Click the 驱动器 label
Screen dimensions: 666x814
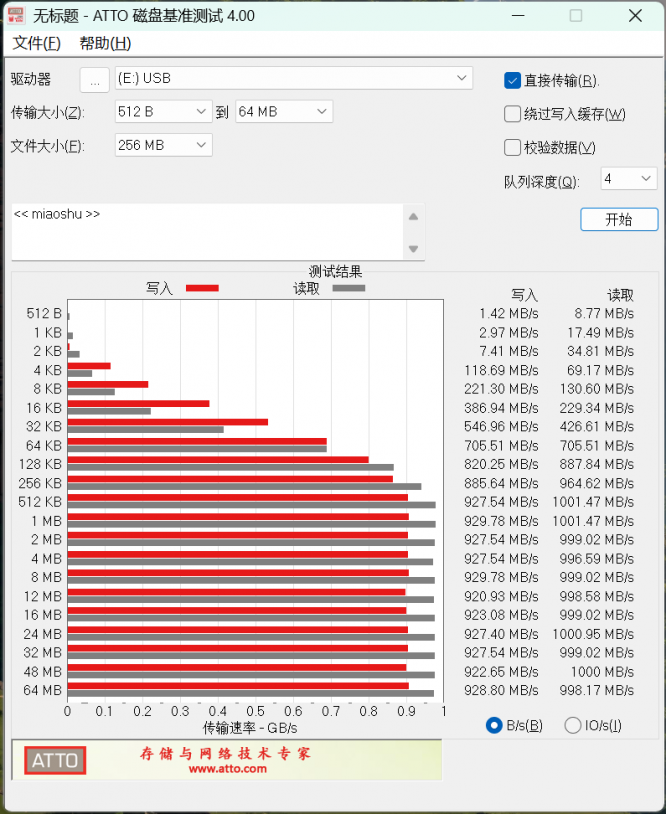pyautogui.click(x=31, y=79)
